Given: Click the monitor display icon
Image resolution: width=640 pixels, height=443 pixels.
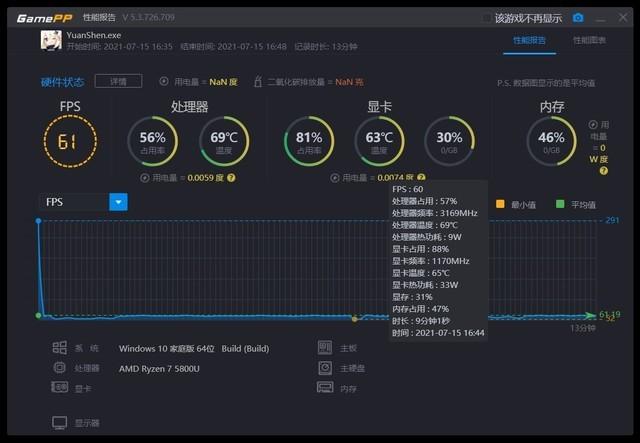Looking at the screenshot, I should tap(60, 423).
